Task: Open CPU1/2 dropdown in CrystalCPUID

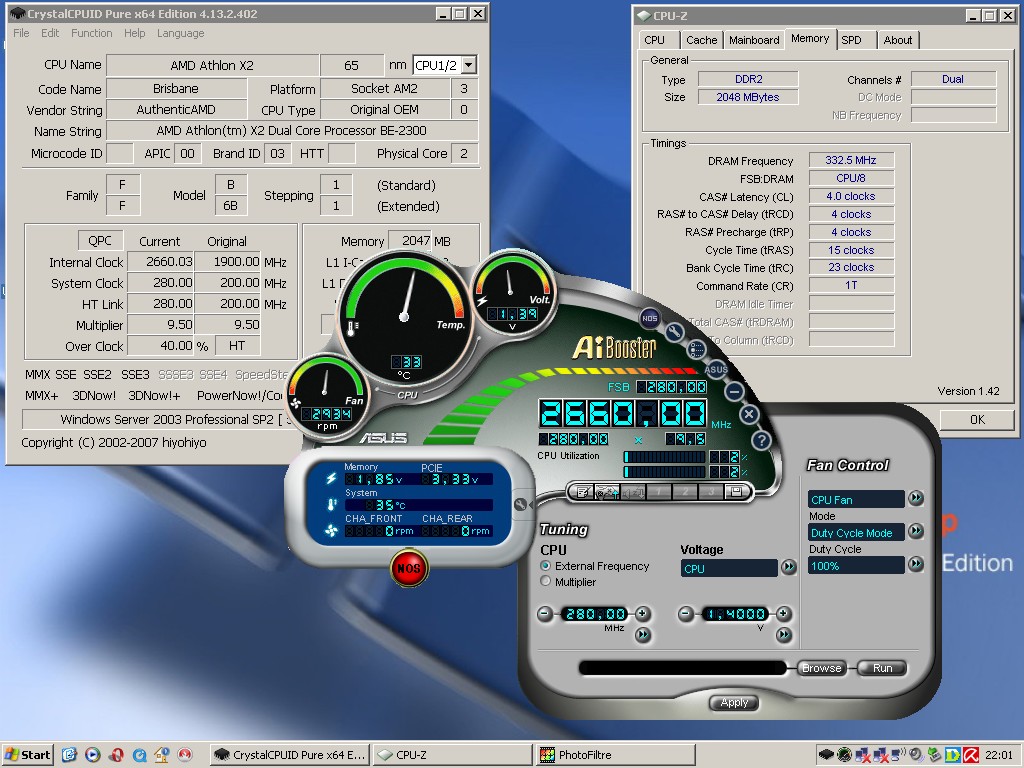Action: click(x=469, y=65)
